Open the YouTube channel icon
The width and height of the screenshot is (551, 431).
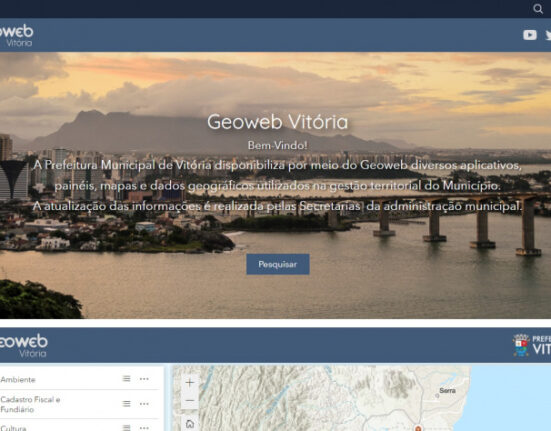click(530, 35)
